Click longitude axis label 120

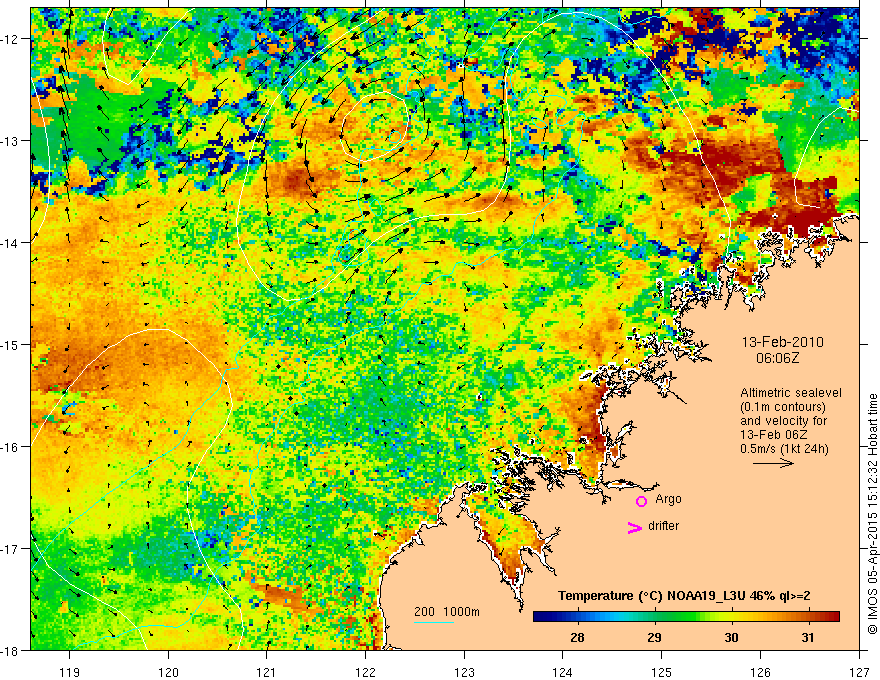point(168,672)
